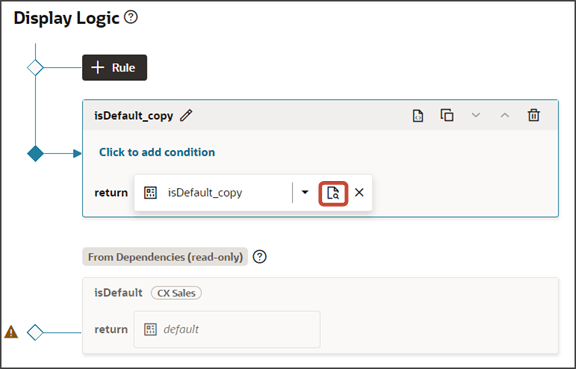Click the CX Sales badge
This screenshot has width=576, height=369.
pos(176,293)
